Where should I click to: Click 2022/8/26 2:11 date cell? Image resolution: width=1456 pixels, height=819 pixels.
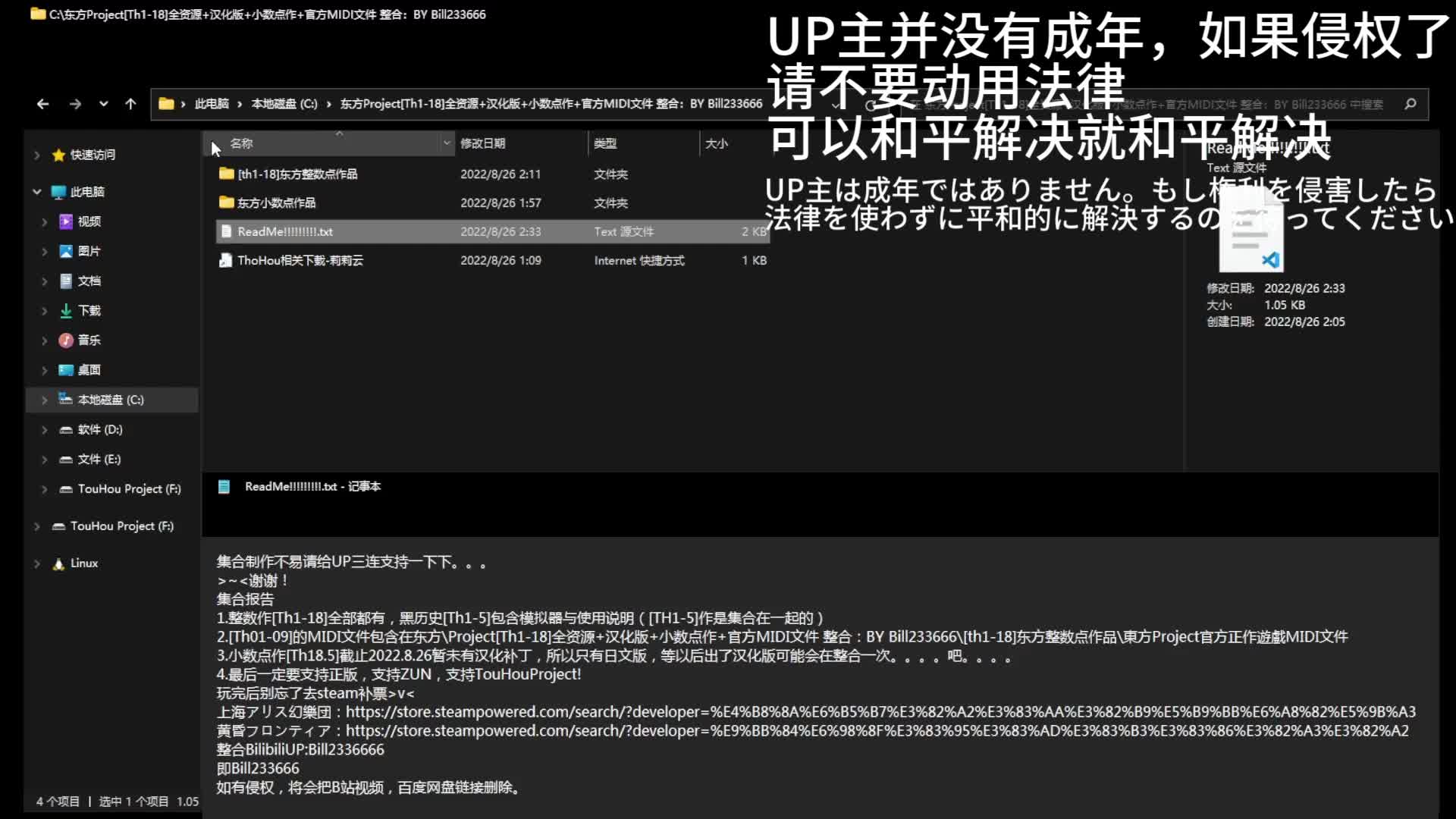tap(500, 174)
